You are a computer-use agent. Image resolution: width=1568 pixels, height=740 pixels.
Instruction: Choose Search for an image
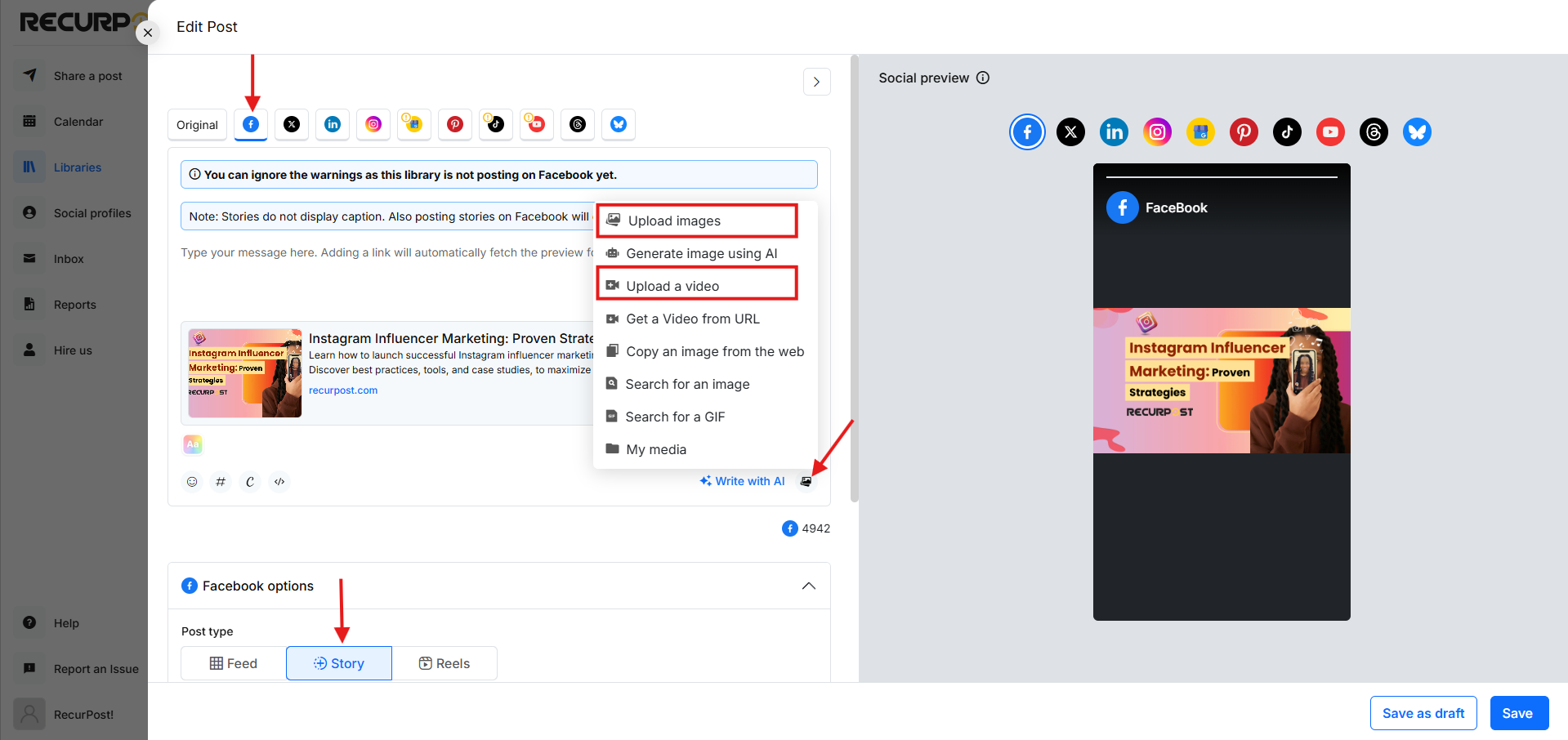click(x=705, y=384)
